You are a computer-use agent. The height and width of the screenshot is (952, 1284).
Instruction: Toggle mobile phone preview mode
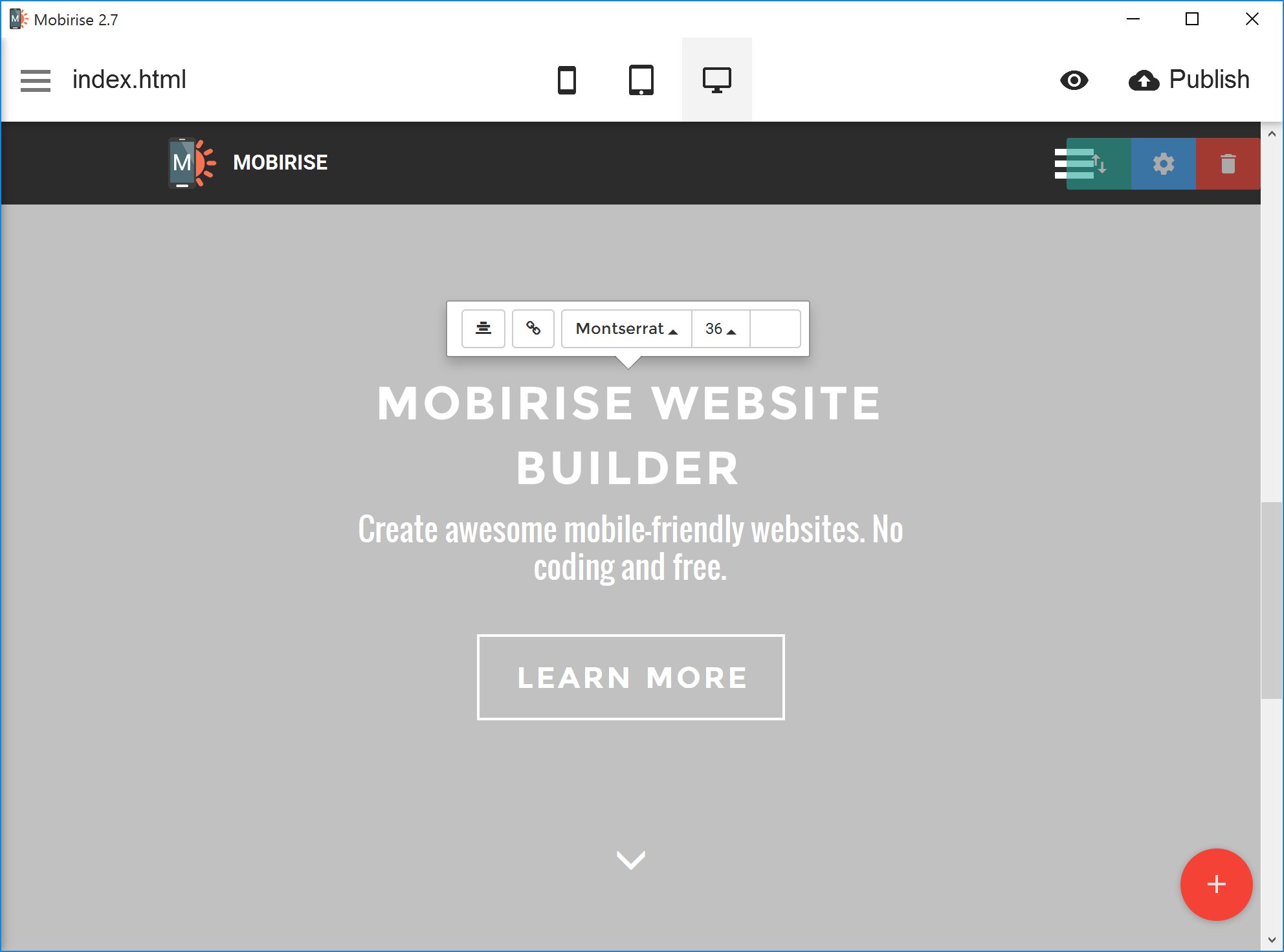567,80
